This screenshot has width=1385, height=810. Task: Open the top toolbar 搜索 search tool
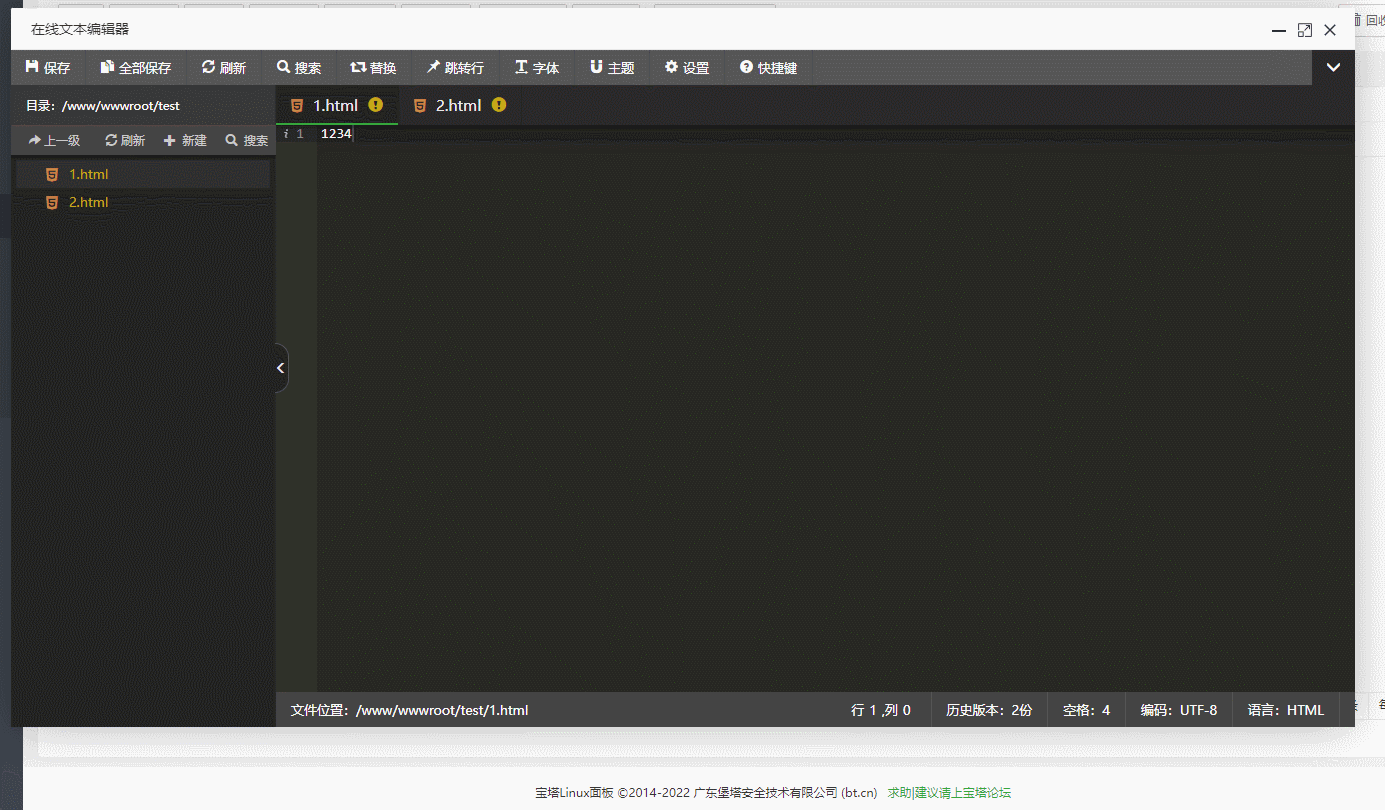[299, 68]
